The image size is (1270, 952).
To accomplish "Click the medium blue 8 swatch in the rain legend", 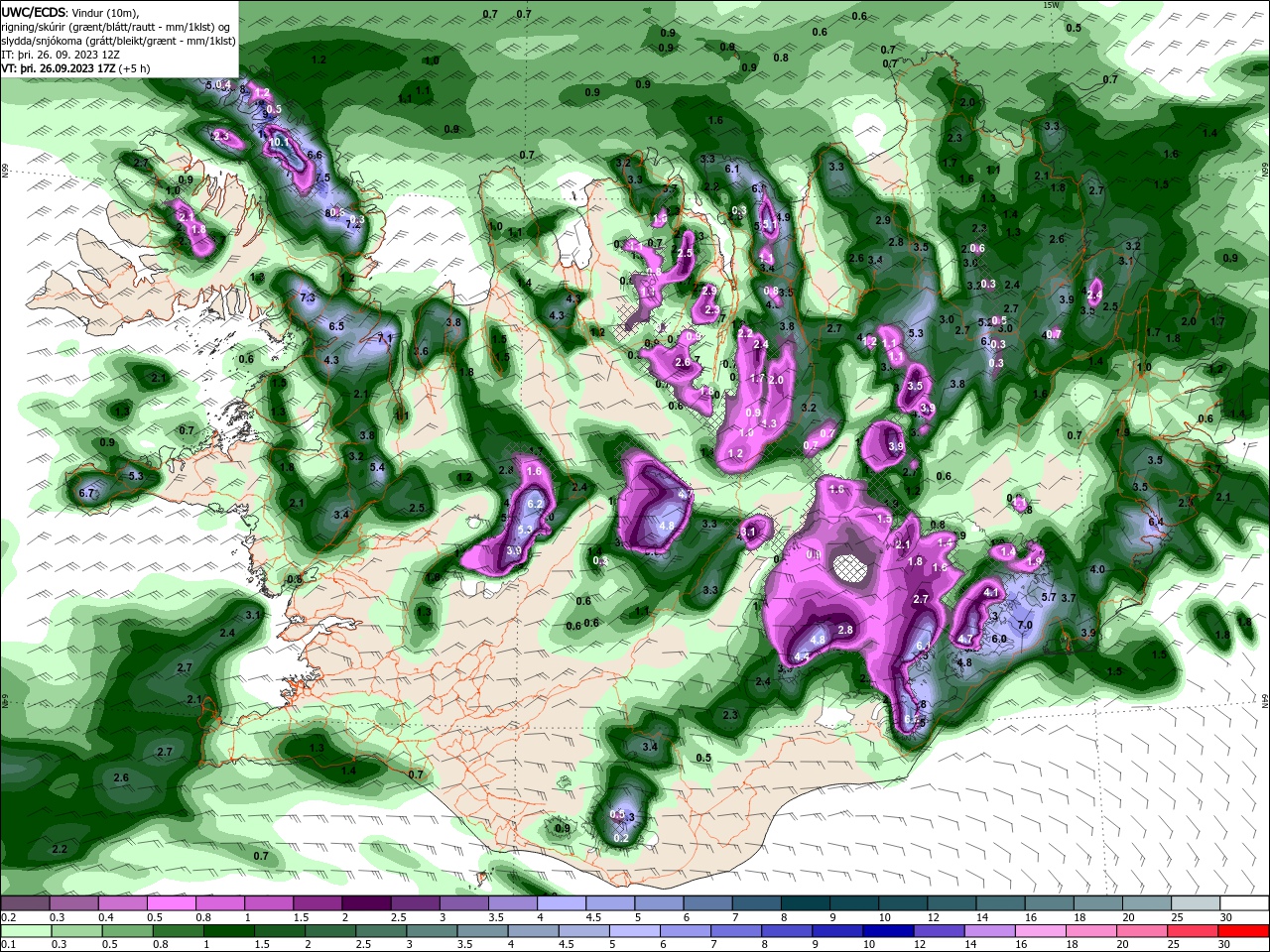I will coord(787,931).
